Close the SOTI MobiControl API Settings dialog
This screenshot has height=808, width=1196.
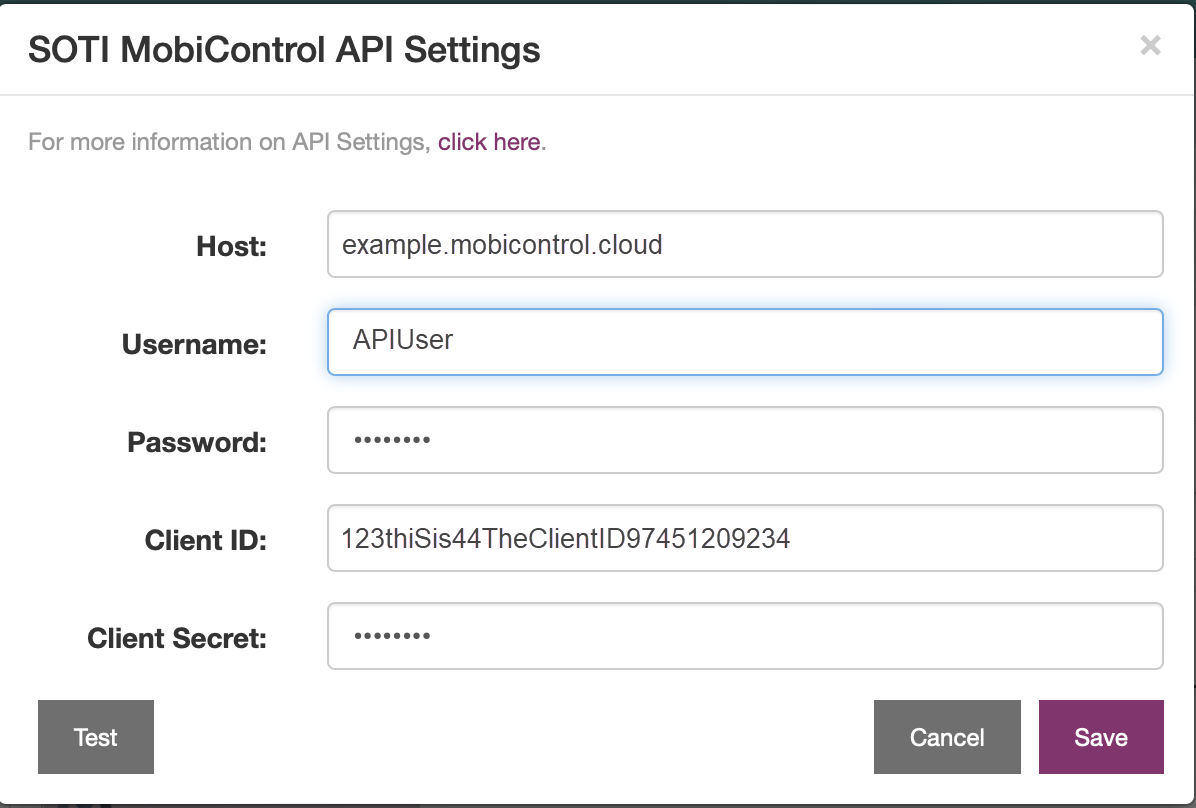tap(1150, 46)
